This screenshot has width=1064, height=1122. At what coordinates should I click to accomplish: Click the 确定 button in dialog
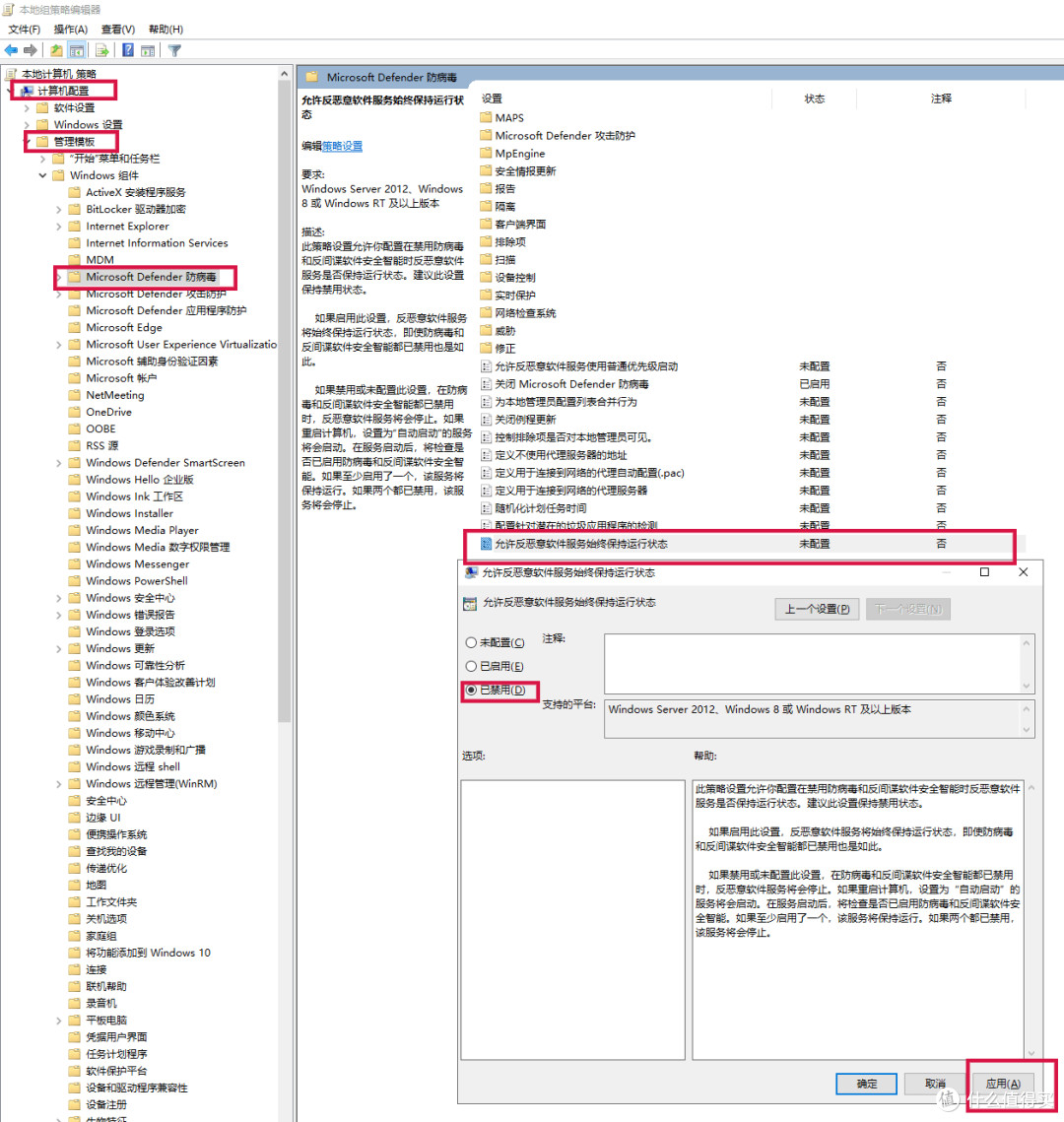click(x=867, y=1084)
